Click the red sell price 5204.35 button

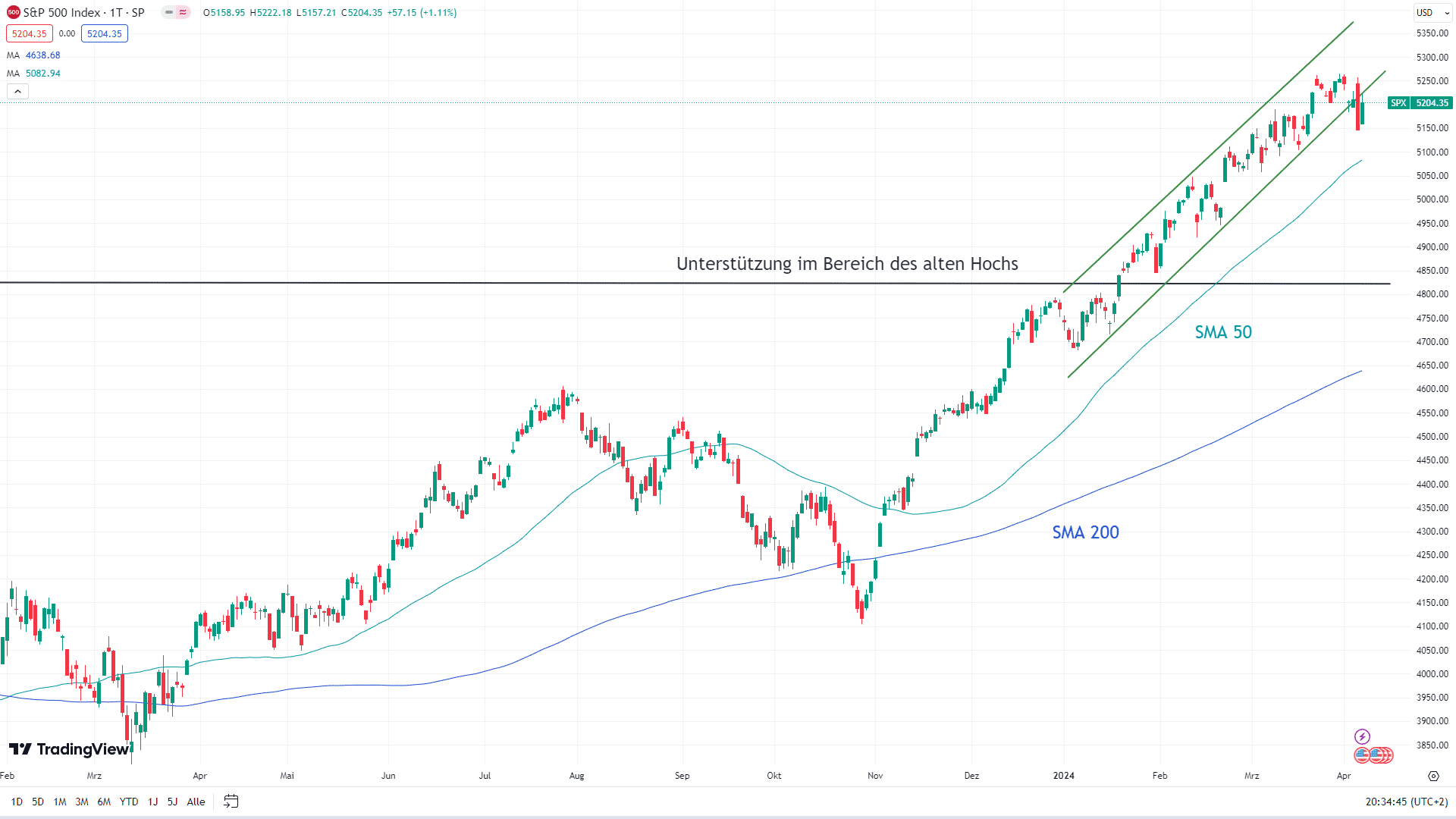(x=30, y=33)
